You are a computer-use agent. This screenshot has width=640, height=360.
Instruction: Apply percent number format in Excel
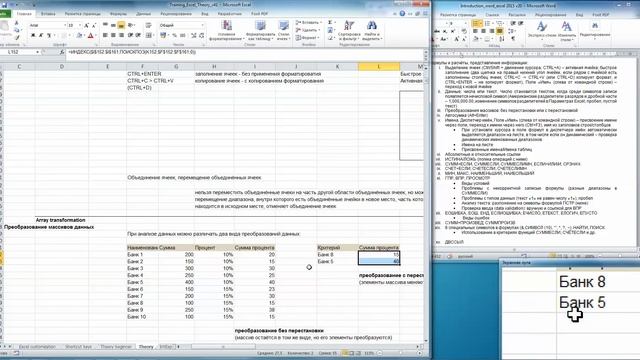click(175, 36)
